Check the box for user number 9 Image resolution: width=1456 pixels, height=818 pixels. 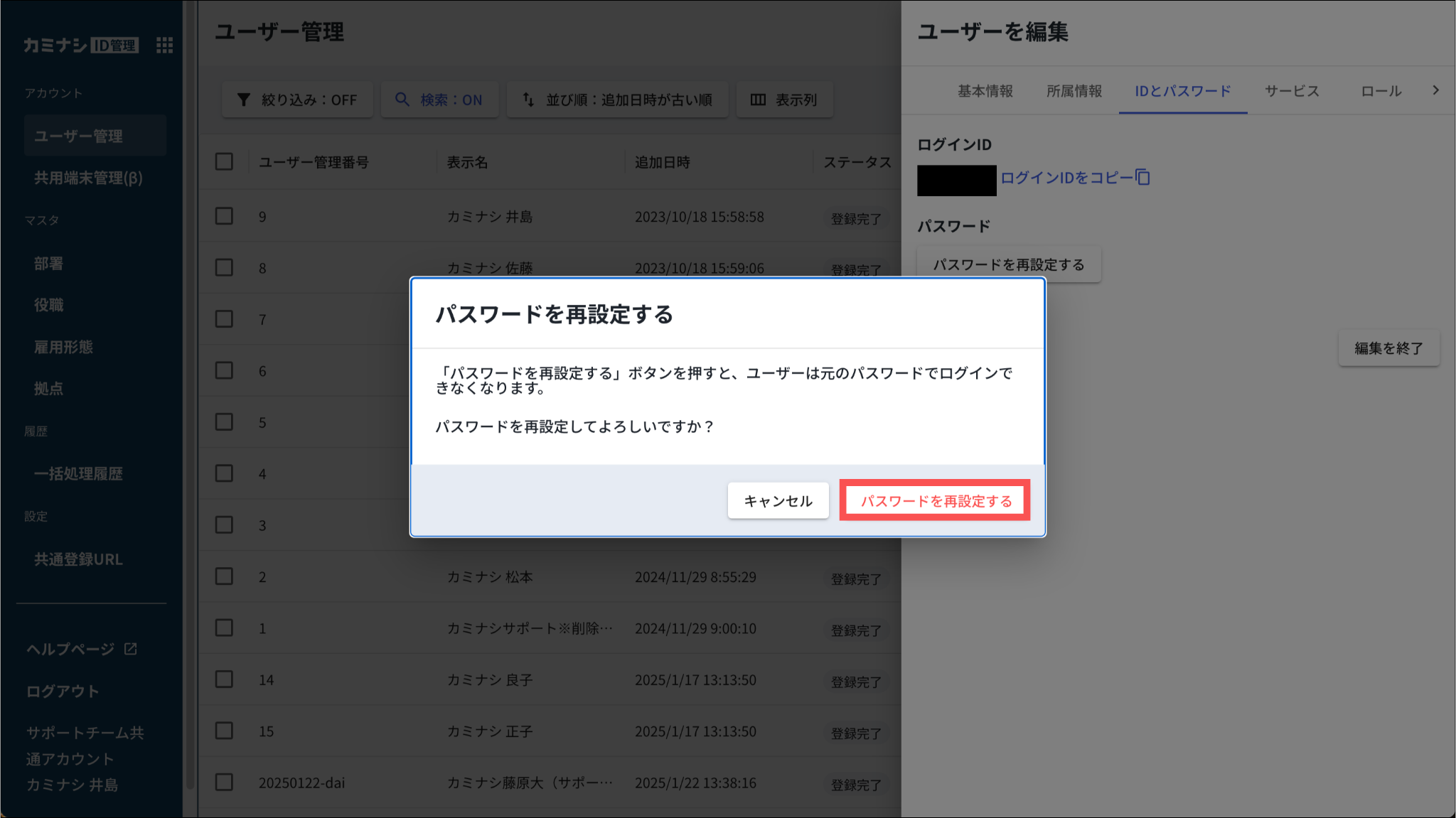224,216
